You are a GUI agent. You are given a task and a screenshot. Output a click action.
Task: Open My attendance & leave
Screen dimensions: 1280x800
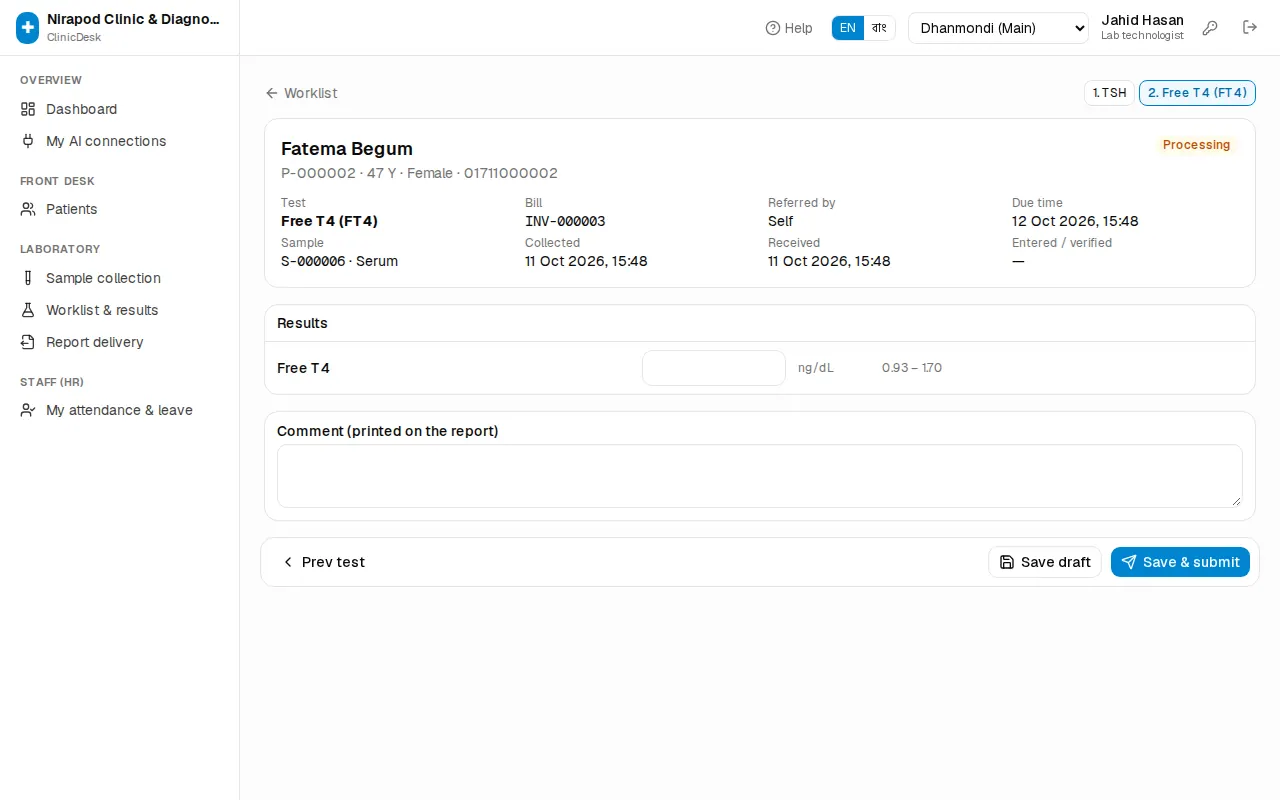point(120,410)
